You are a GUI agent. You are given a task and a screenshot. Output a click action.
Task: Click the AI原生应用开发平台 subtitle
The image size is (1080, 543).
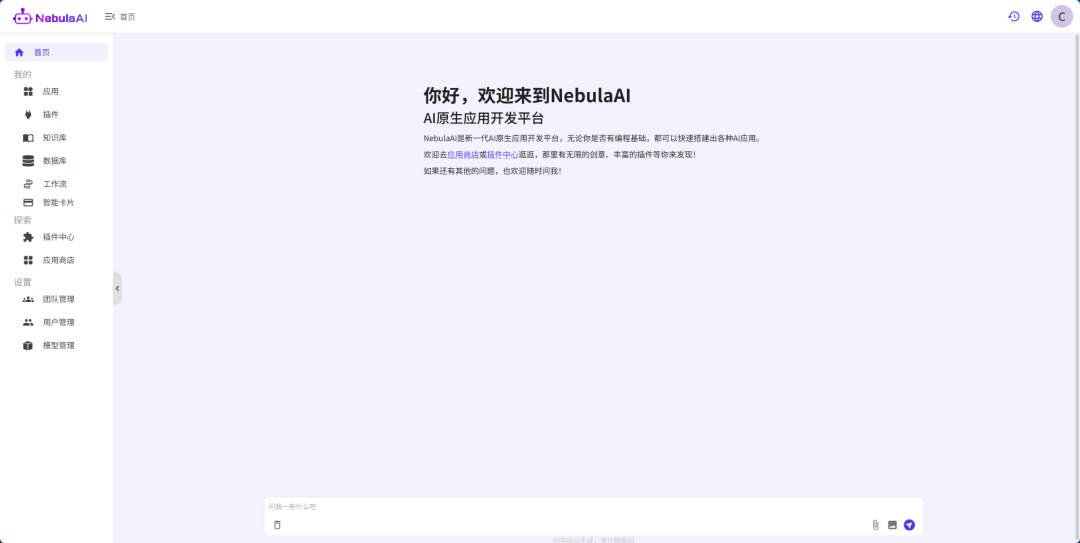point(484,118)
